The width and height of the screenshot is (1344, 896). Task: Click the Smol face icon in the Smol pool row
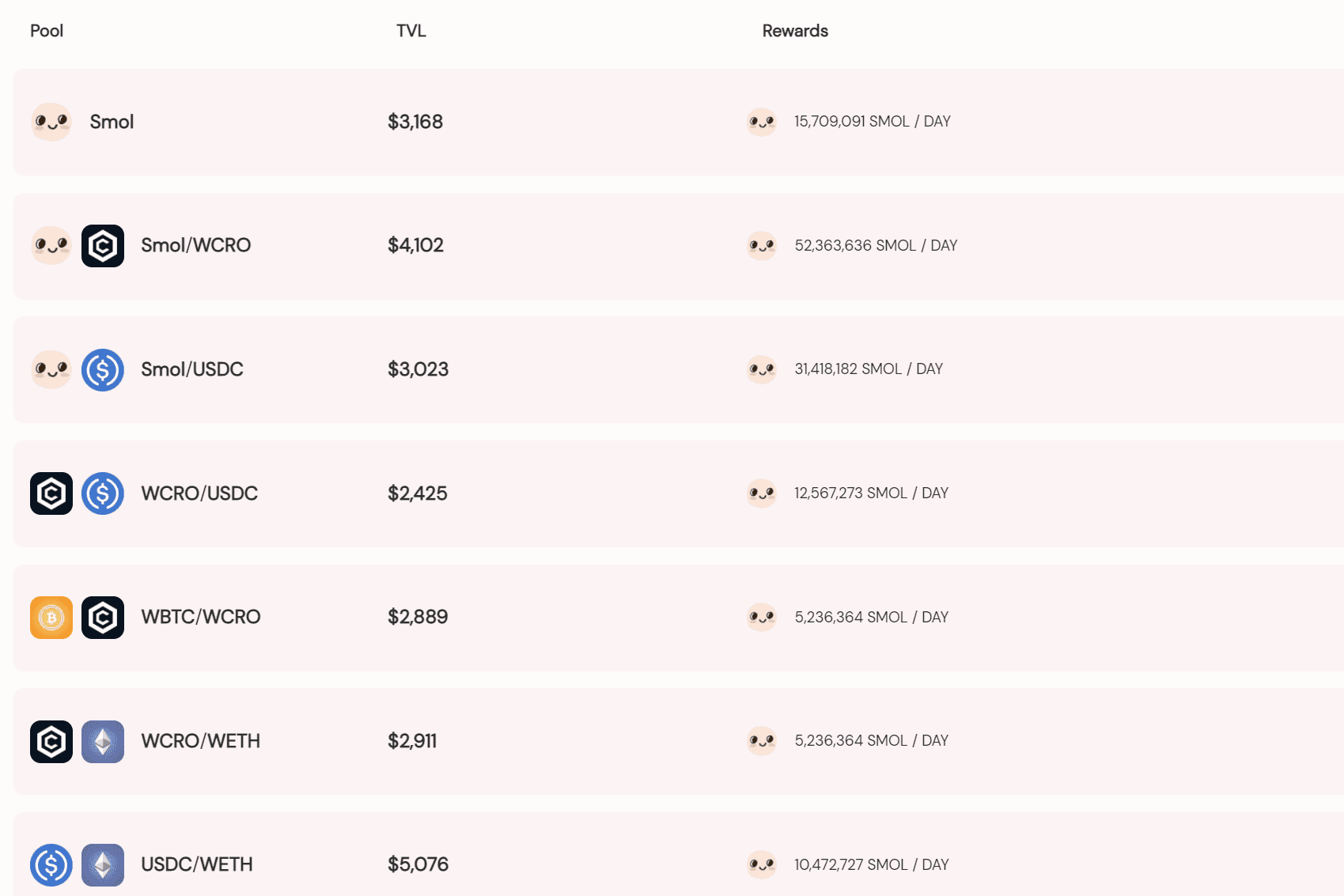pyautogui.click(x=51, y=122)
